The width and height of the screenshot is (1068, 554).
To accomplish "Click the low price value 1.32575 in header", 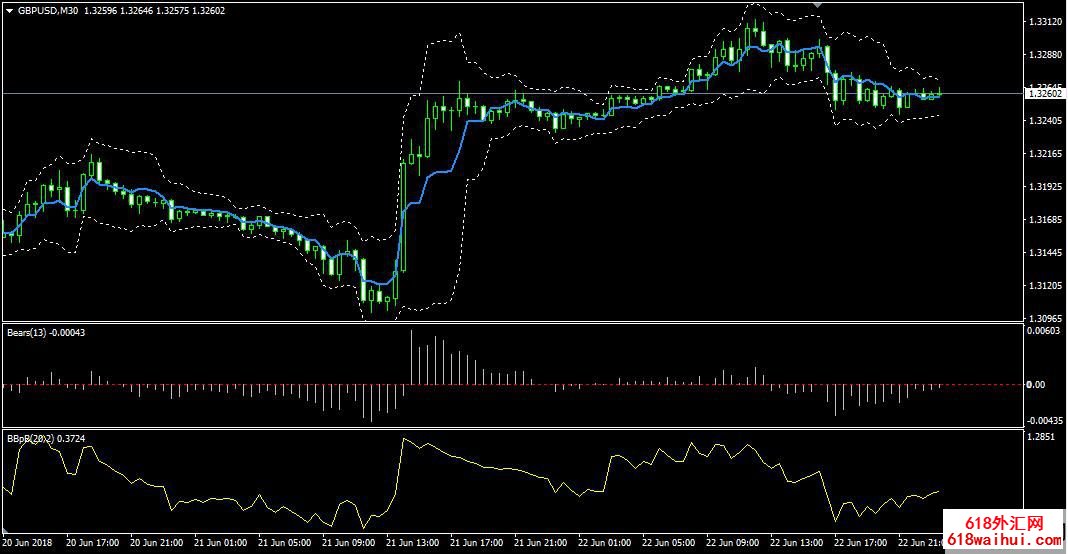I will pos(171,11).
